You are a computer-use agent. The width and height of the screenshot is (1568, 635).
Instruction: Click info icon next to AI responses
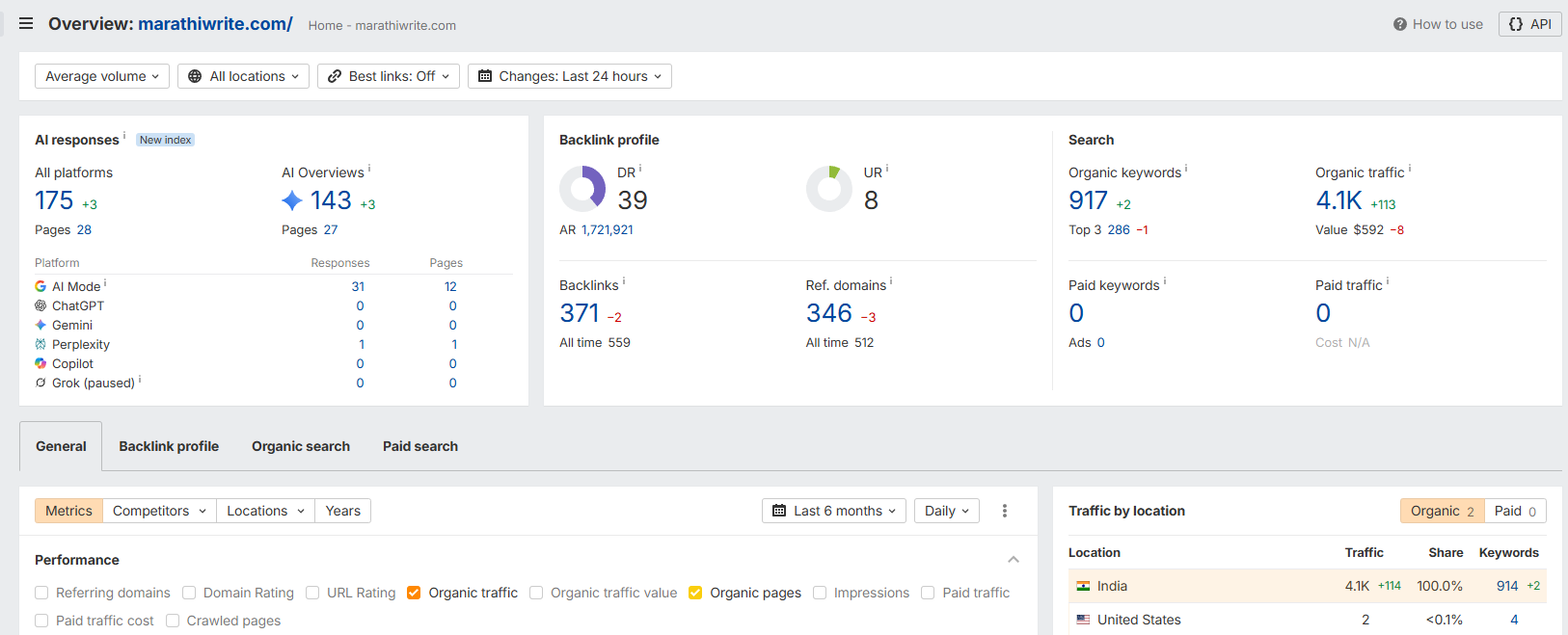click(124, 136)
